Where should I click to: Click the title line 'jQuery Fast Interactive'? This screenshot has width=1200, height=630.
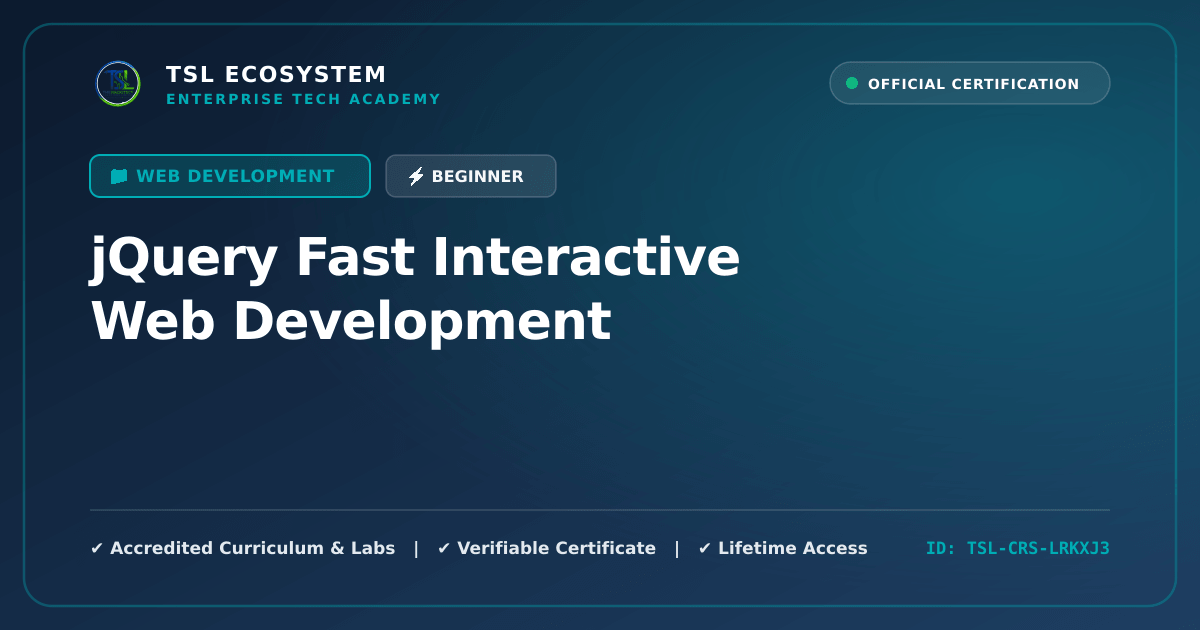point(416,259)
